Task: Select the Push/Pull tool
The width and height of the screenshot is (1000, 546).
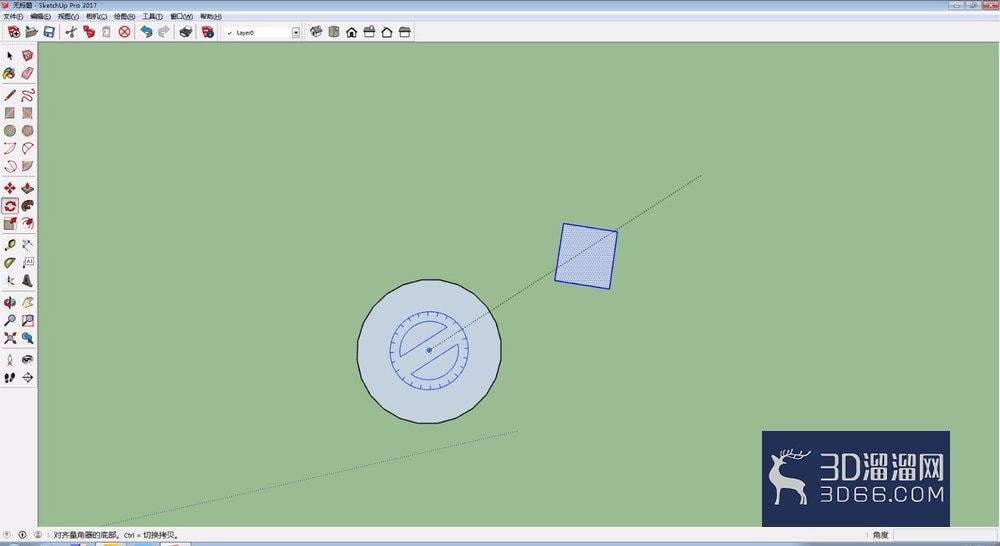Action: (x=27, y=188)
